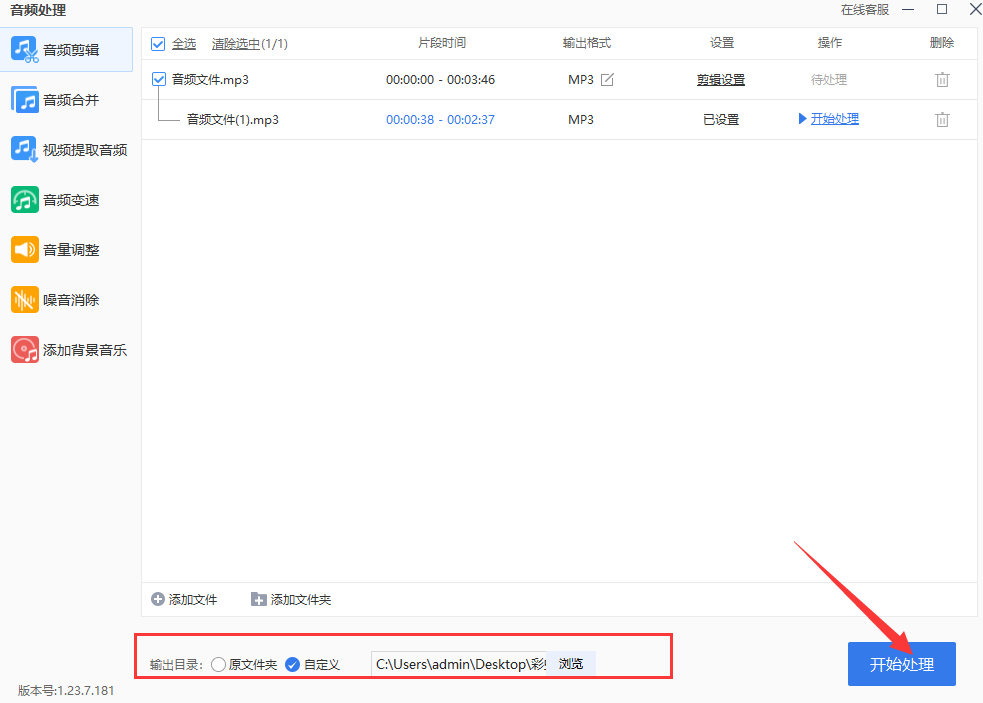Screen dimensions: 983x703
Task: Click the 删除 column header
Action: pos(942,43)
